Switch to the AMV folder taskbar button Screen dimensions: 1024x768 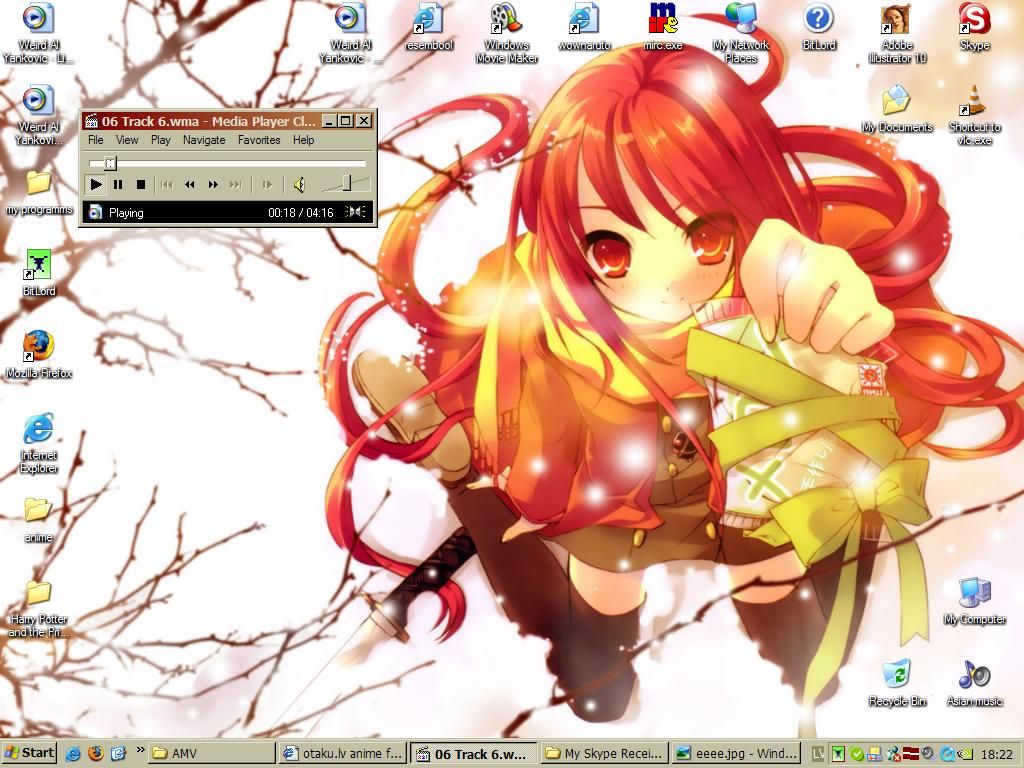212,754
